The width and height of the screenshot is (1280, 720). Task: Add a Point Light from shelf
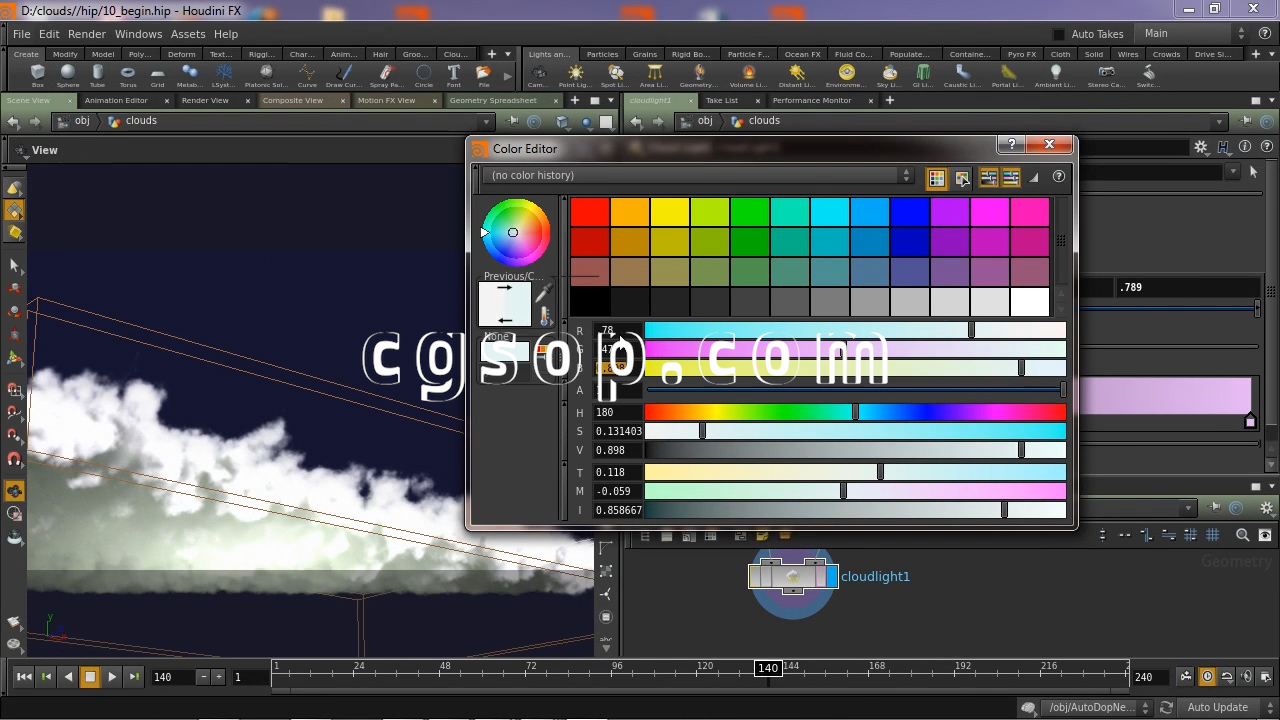pyautogui.click(x=575, y=76)
